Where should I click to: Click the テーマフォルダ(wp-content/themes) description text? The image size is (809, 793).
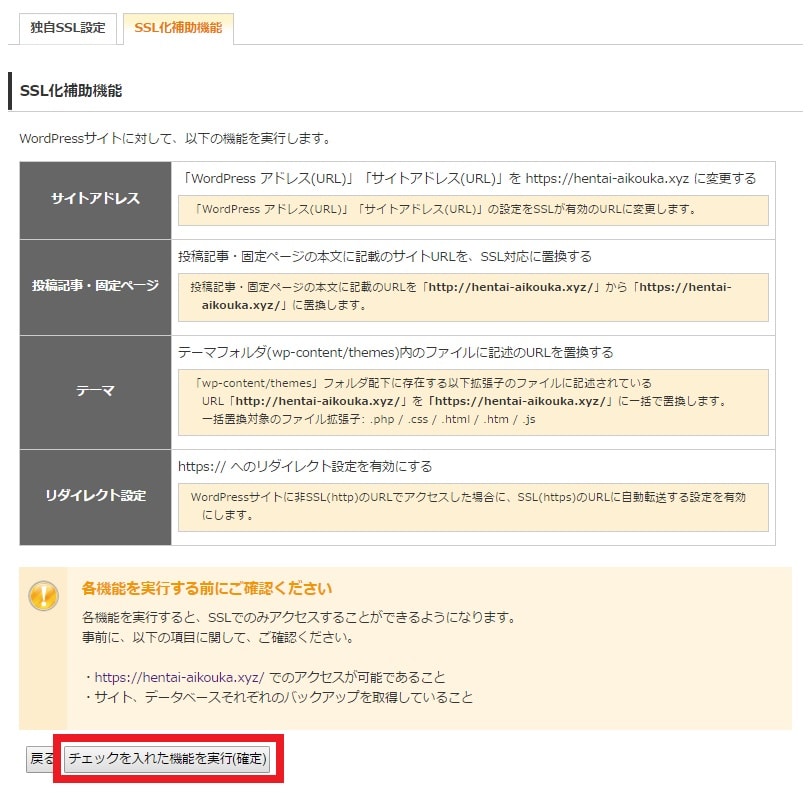click(x=396, y=352)
